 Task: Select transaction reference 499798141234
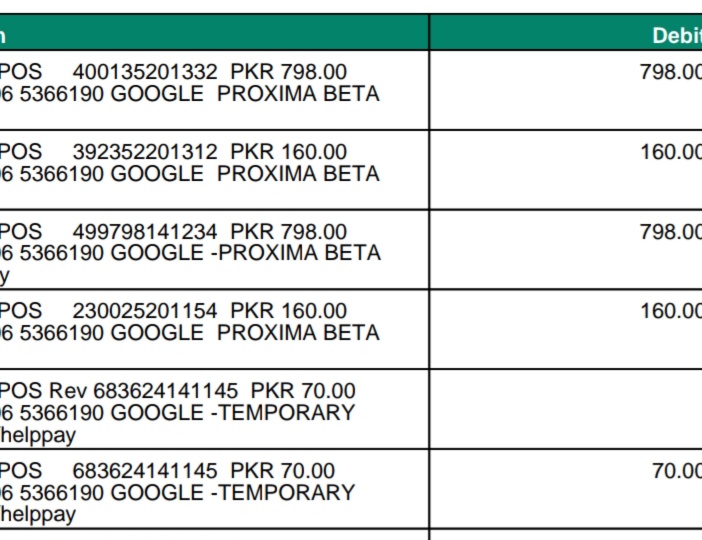[x=145, y=232]
